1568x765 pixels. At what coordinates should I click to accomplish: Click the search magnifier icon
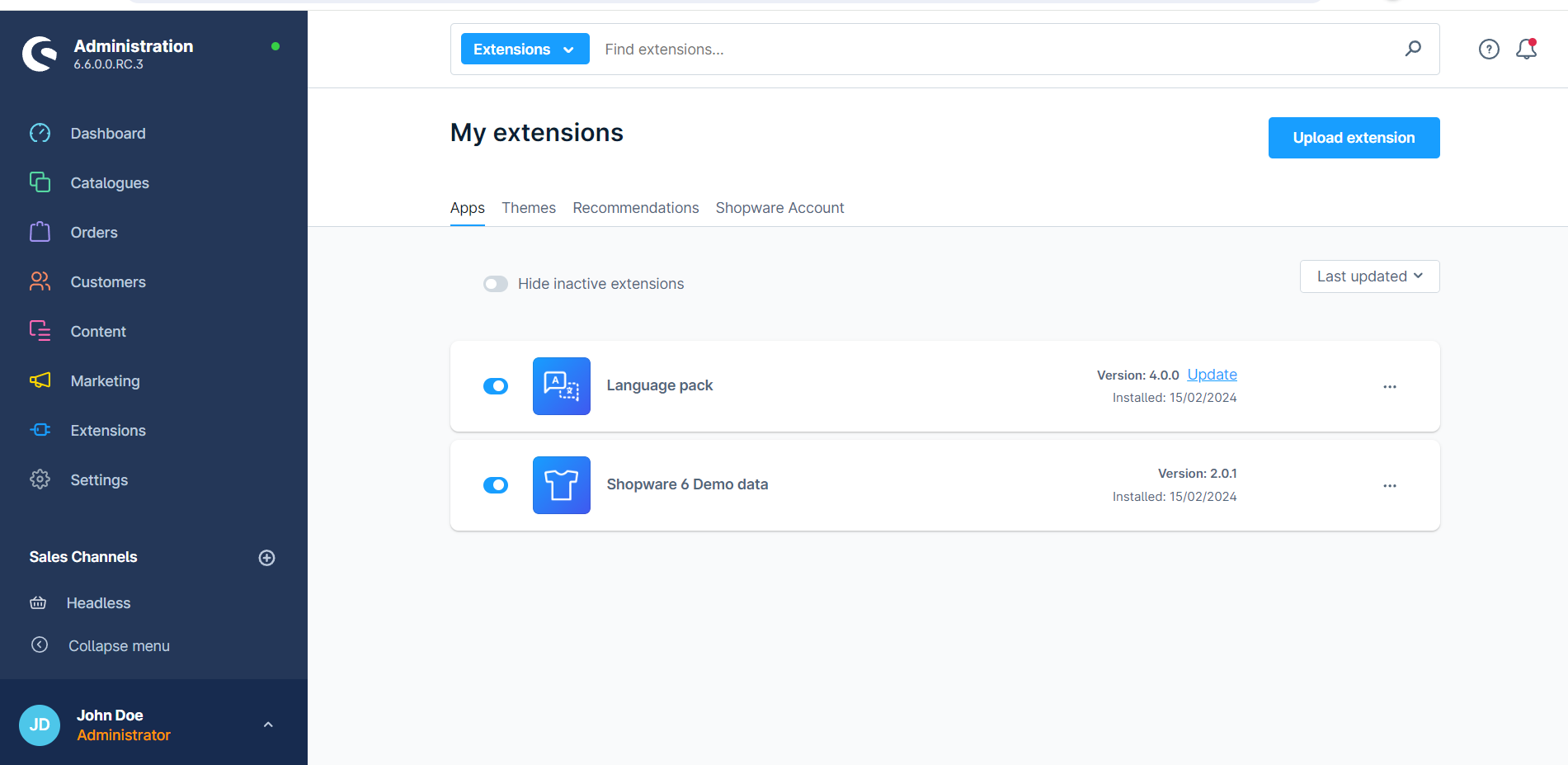click(1414, 49)
